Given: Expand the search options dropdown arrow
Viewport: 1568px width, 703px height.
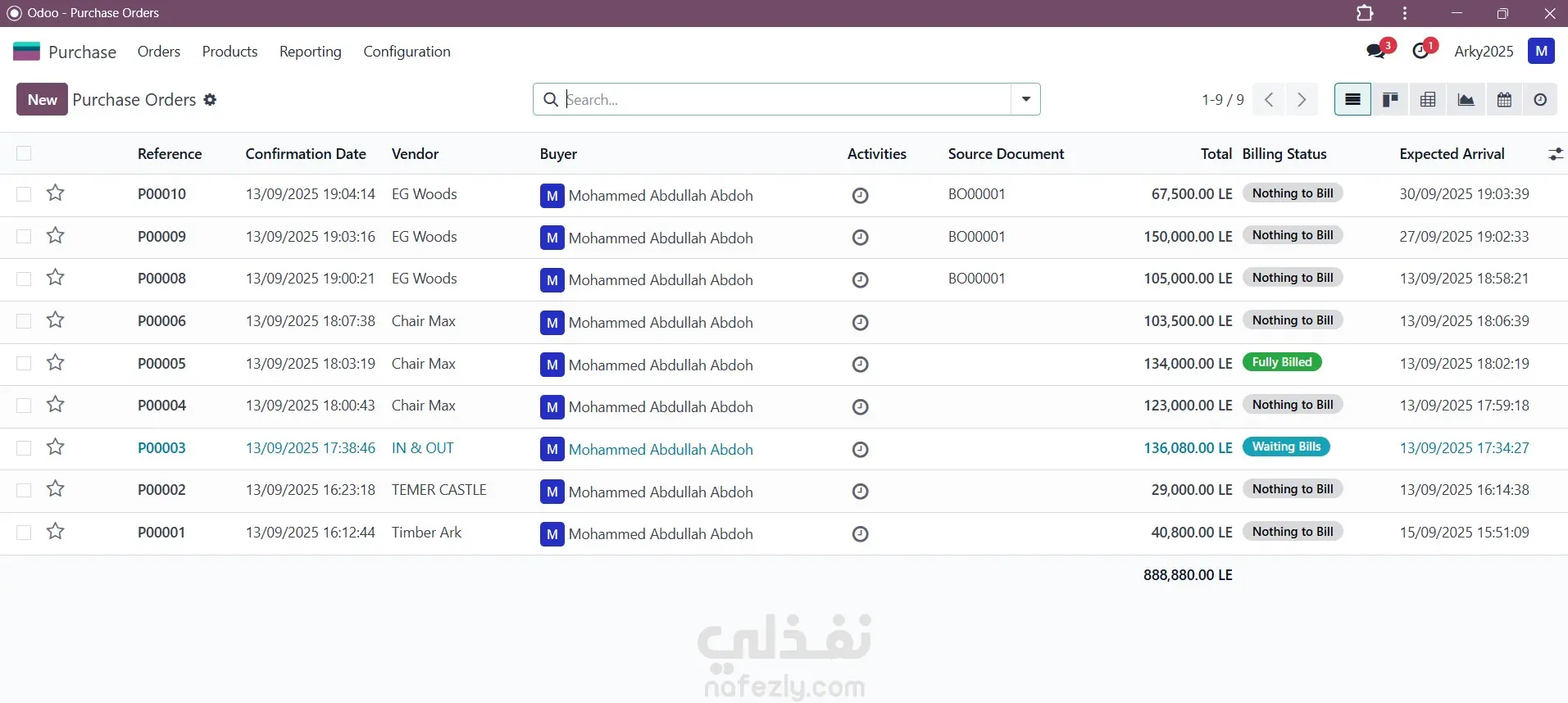Looking at the screenshot, I should point(1025,99).
